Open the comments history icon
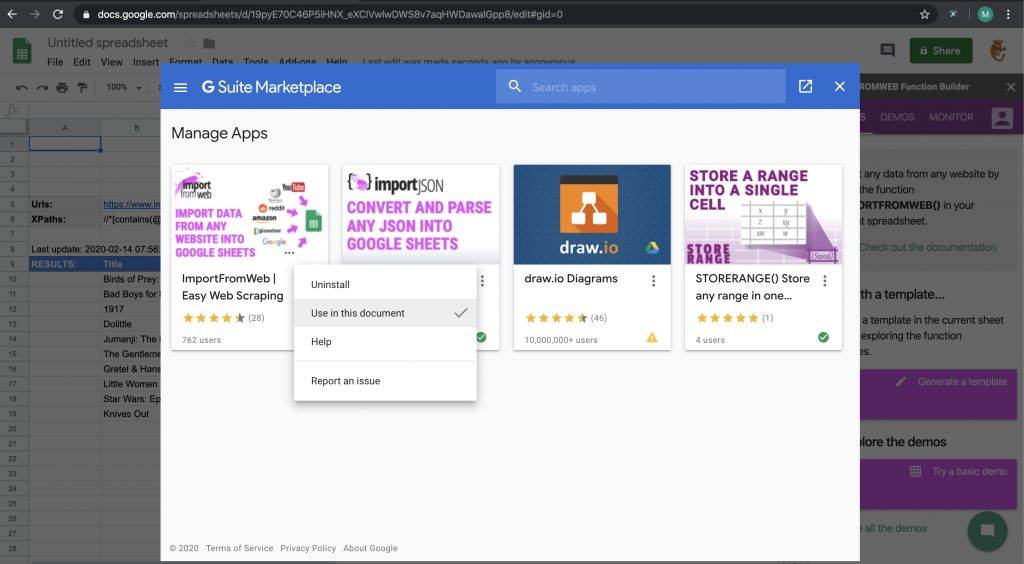This screenshot has width=1024, height=564. pyautogui.click(x=888, y=50)
